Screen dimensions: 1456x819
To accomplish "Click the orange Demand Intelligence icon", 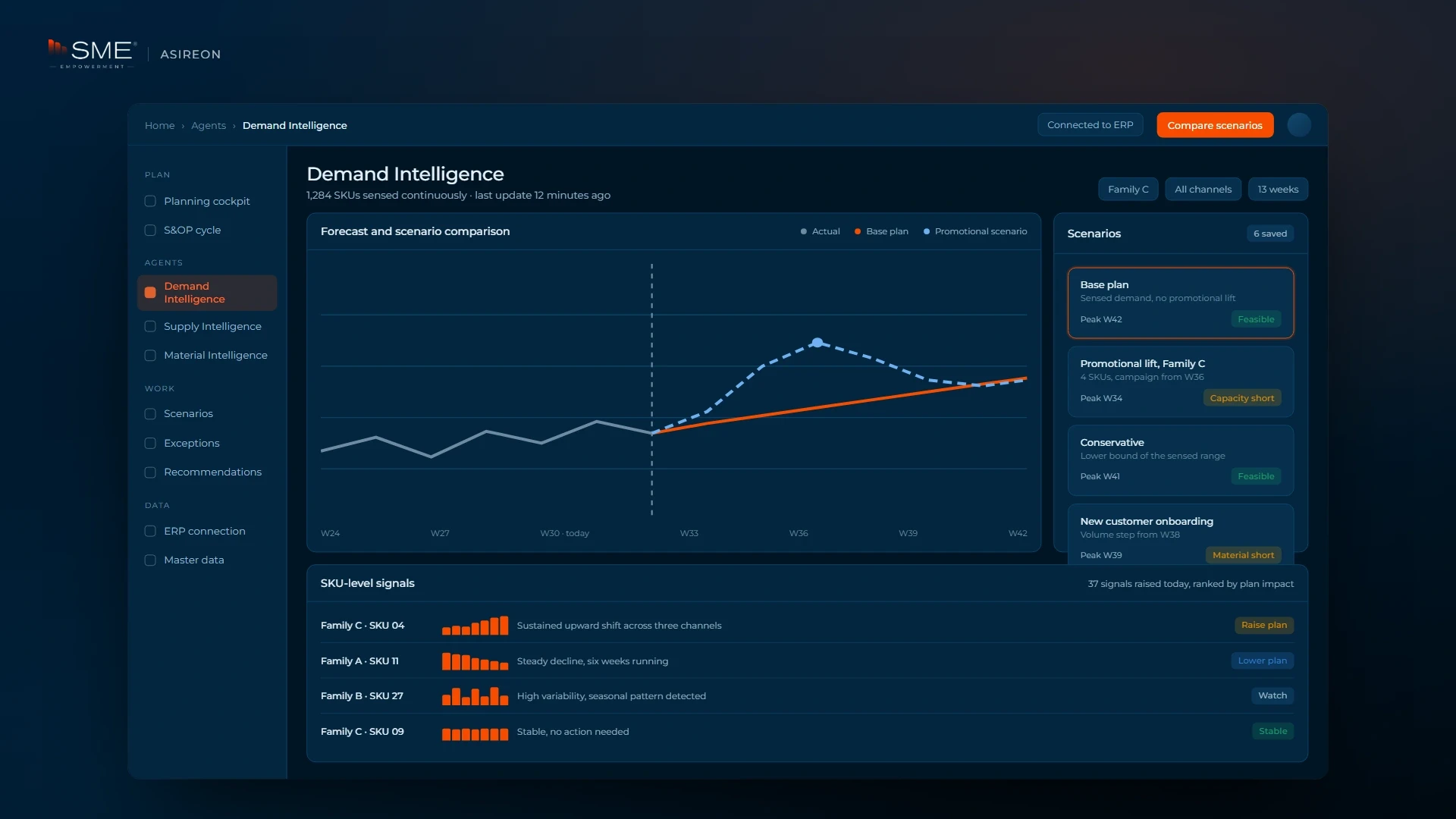I will pos(150,293).
